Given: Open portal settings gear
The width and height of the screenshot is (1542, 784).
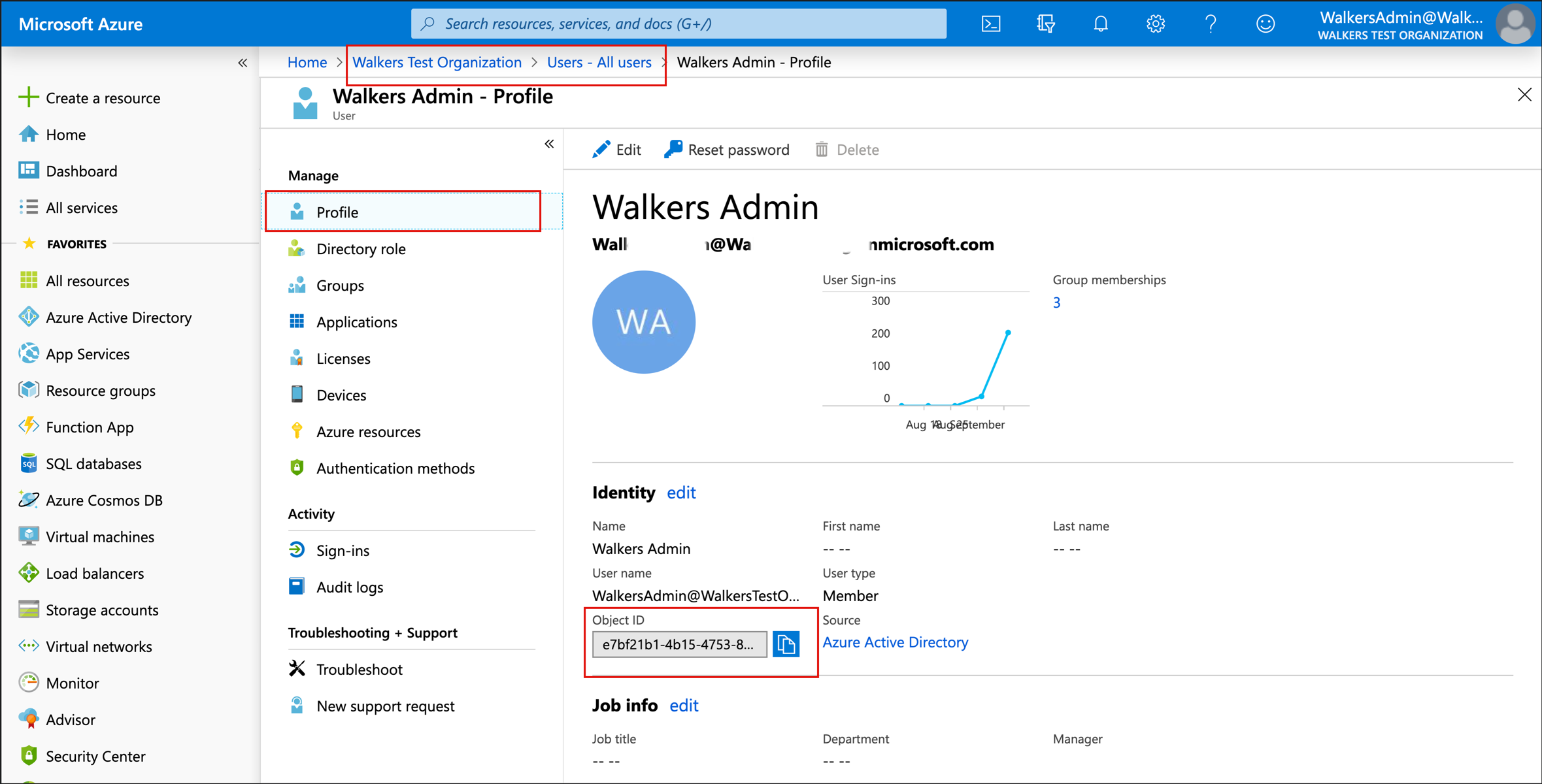Looking at the screenshot, I should pyautogui.click(x=1156, y=23).
